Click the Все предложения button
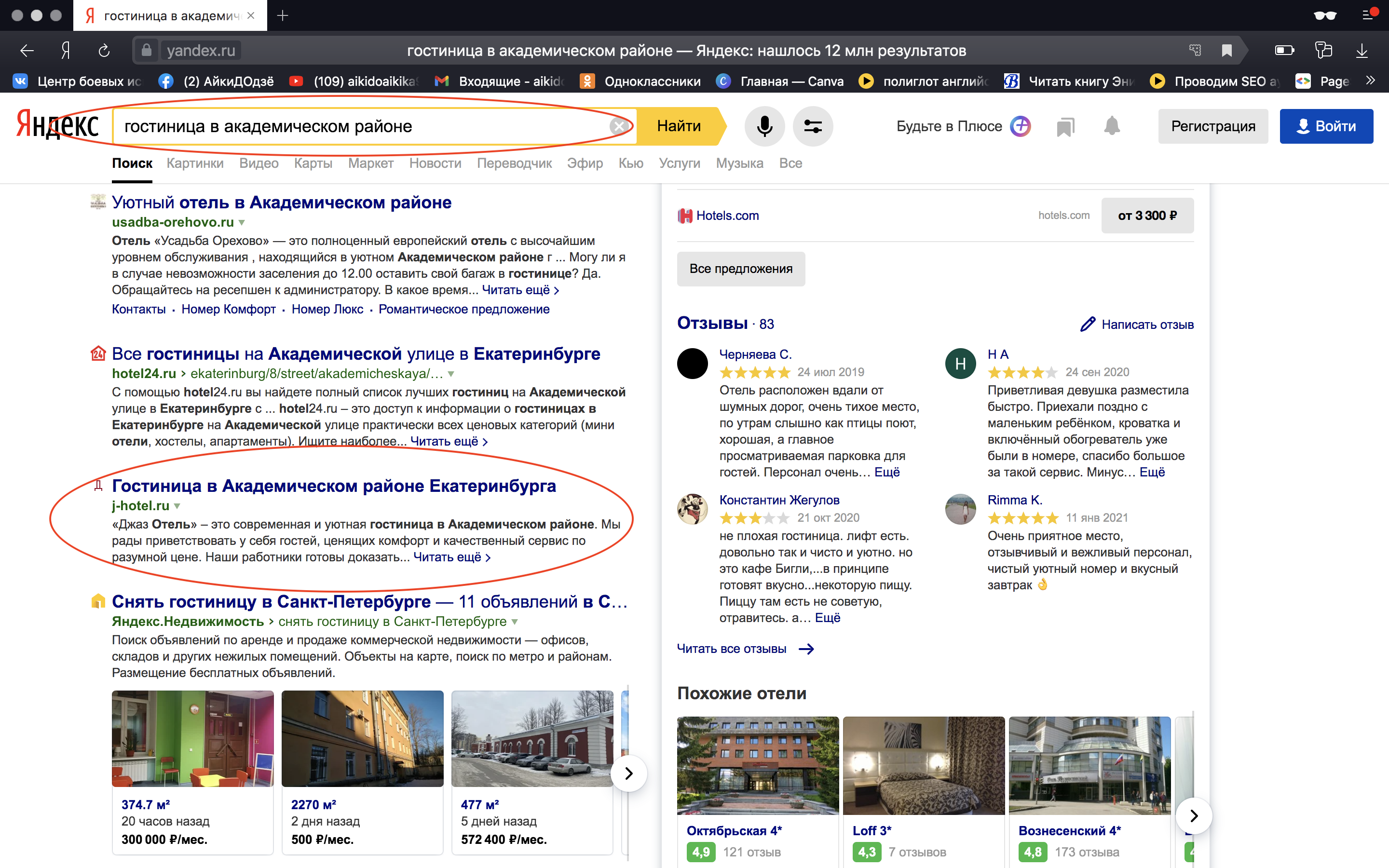 tap(740, 269)
